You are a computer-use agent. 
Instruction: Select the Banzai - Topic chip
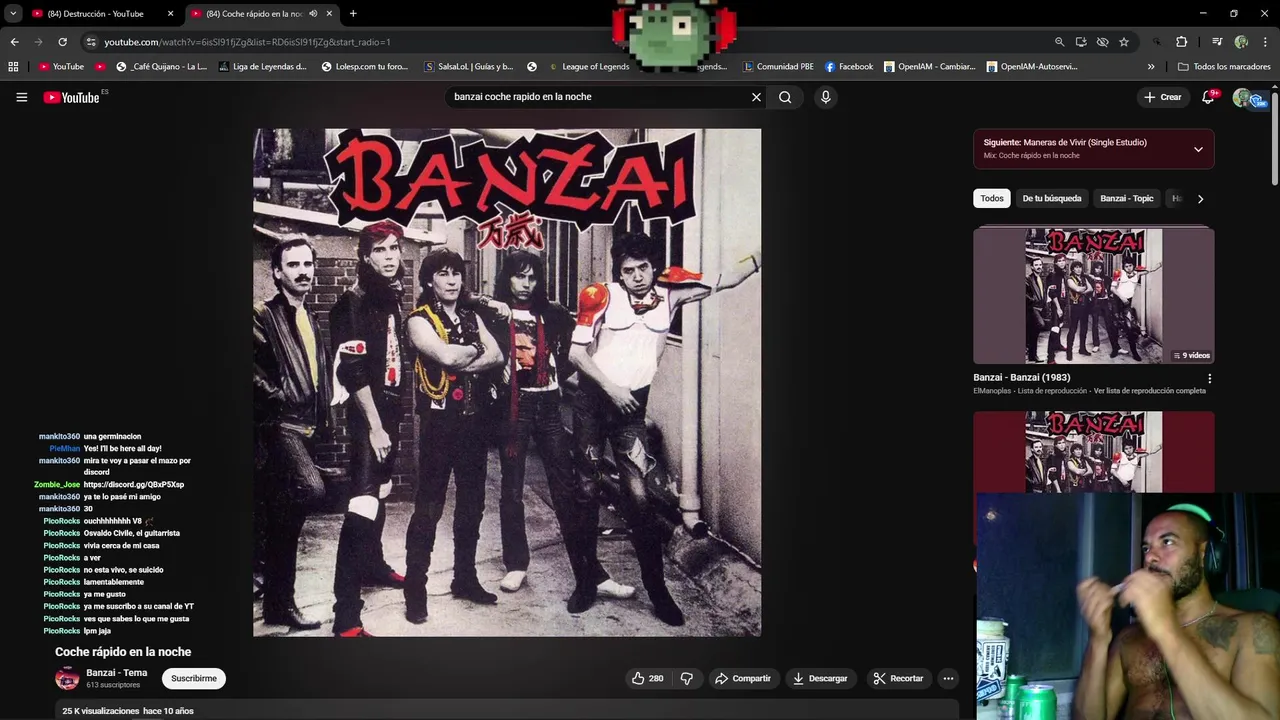tap(1127, 198)
